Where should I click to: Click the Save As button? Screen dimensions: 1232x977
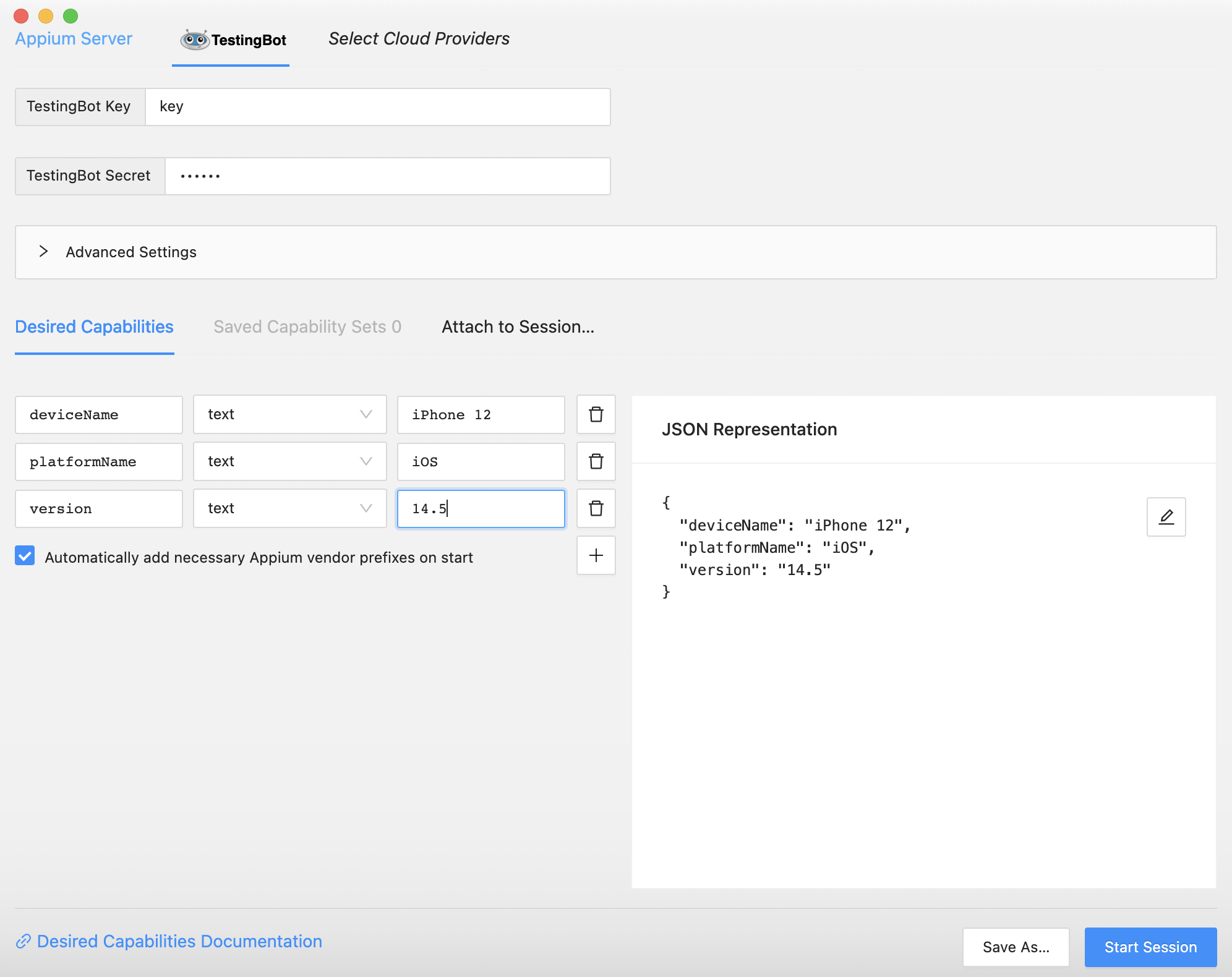coord(1017,945)
